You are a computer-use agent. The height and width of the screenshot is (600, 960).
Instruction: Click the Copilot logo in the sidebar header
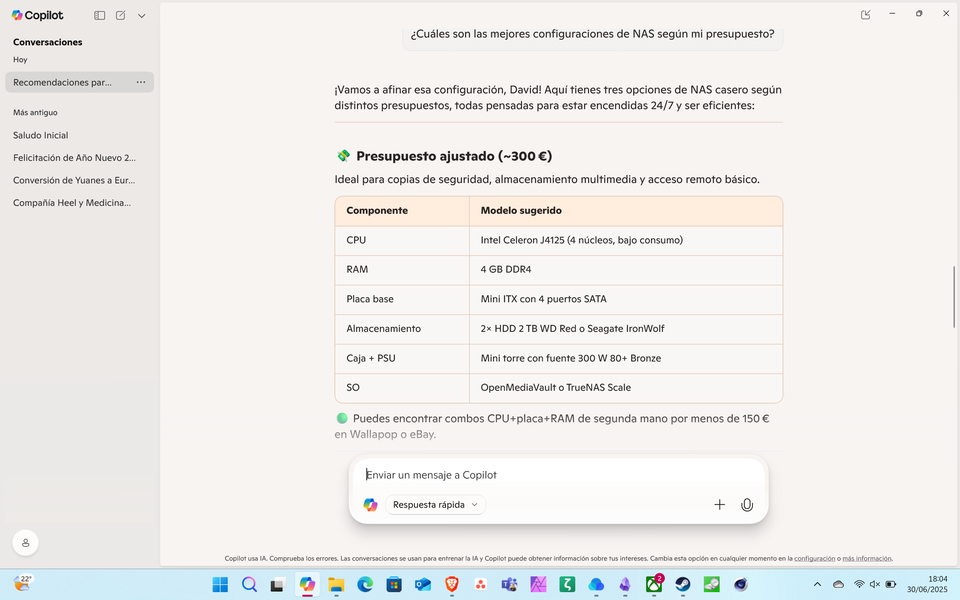tap(37, 15)
